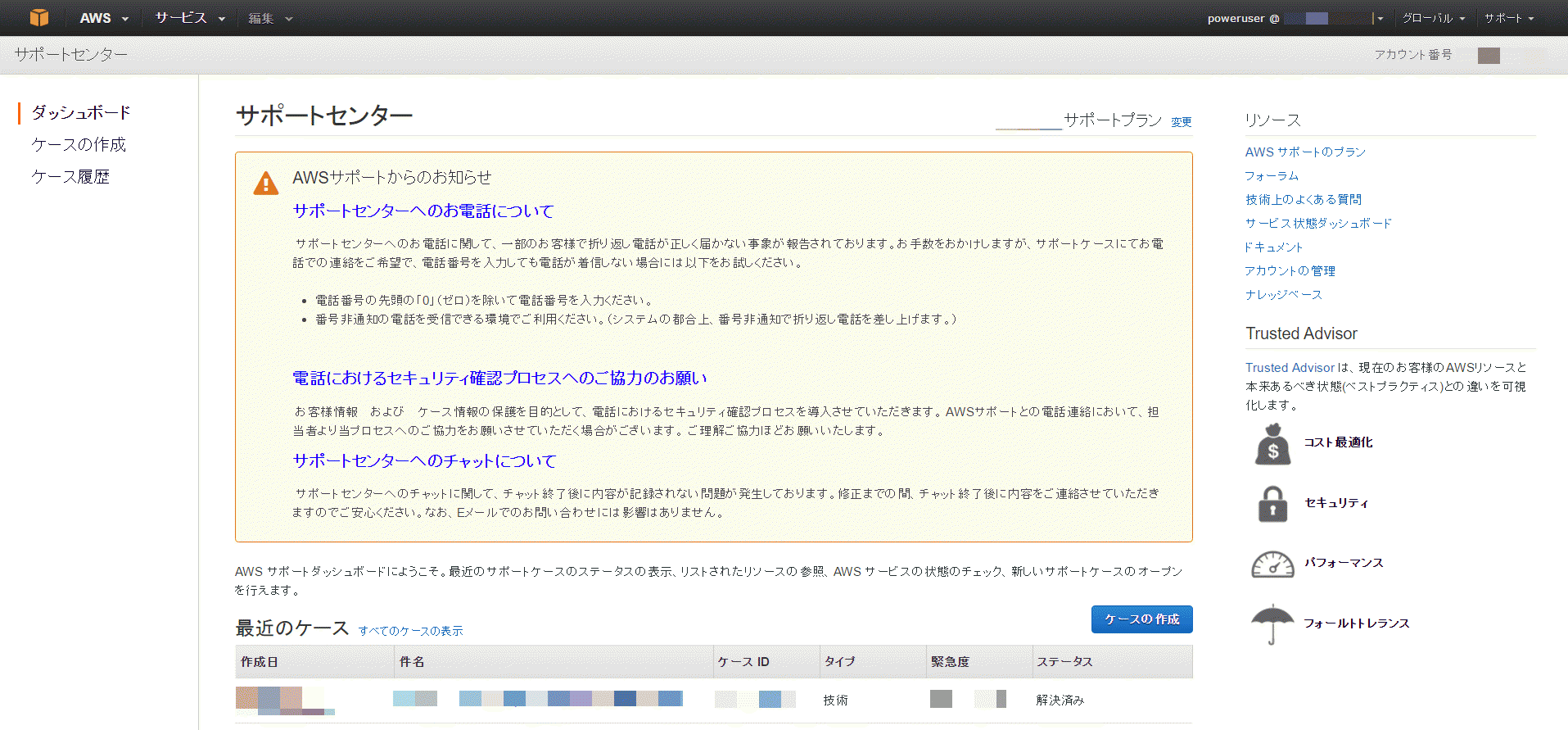Click the warning triangle icon in notice box
This screenshot has height=730, width=1568.
coord(265,183)
